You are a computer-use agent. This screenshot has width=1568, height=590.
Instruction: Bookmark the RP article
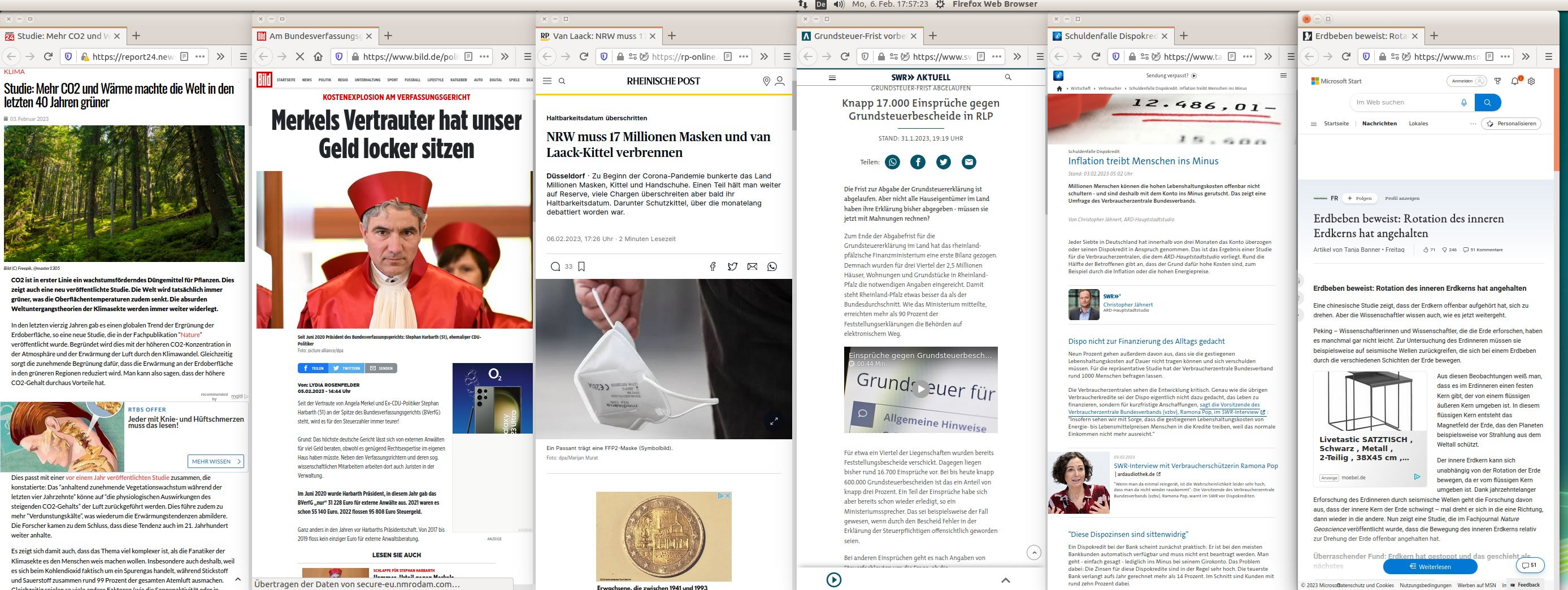581,266
